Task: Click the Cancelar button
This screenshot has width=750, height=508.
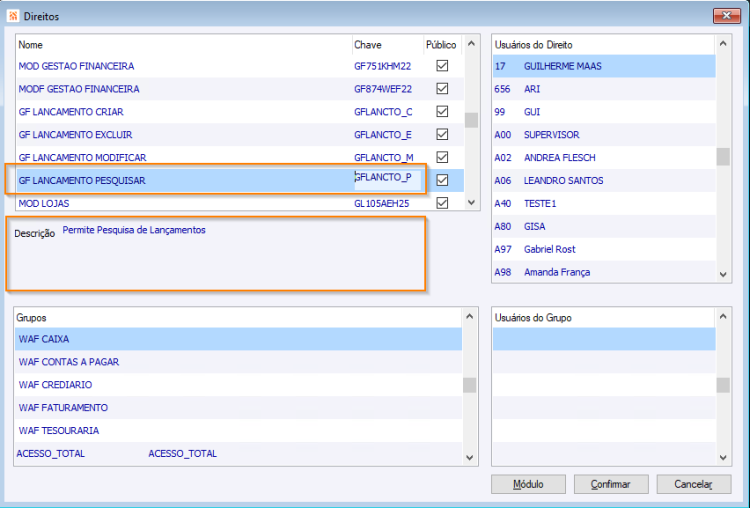Action: coord(694,484)
